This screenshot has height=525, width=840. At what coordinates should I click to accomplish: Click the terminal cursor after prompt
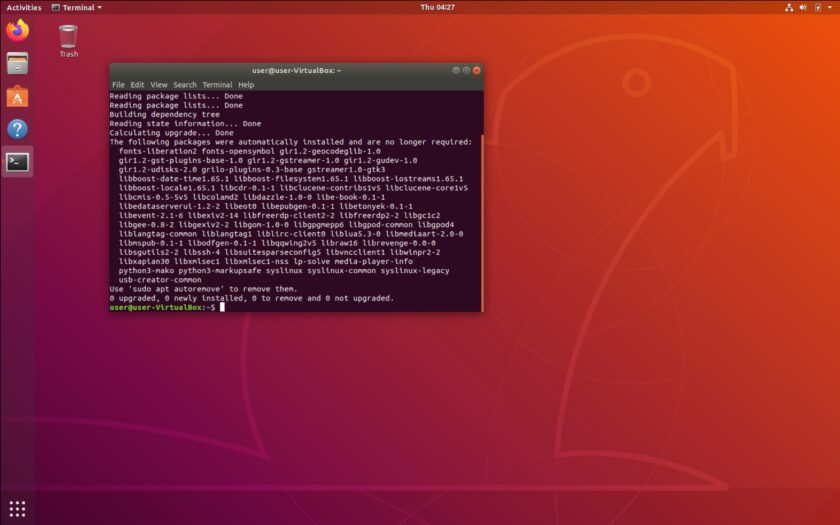pos(222,308)
